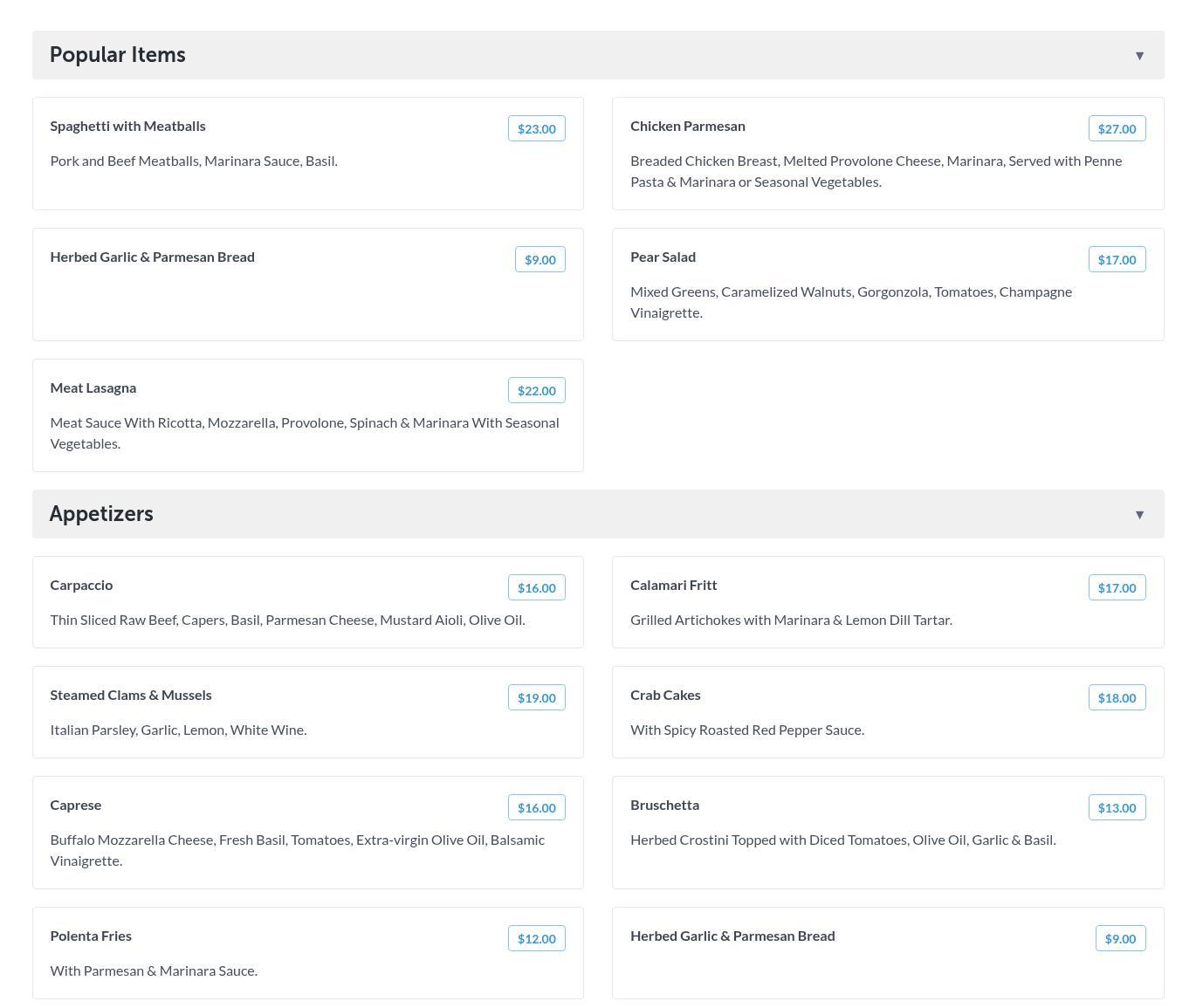Collapse the Popular Items section arrow
This screenshot has height=1008, width=1196.
point(1139,56)
